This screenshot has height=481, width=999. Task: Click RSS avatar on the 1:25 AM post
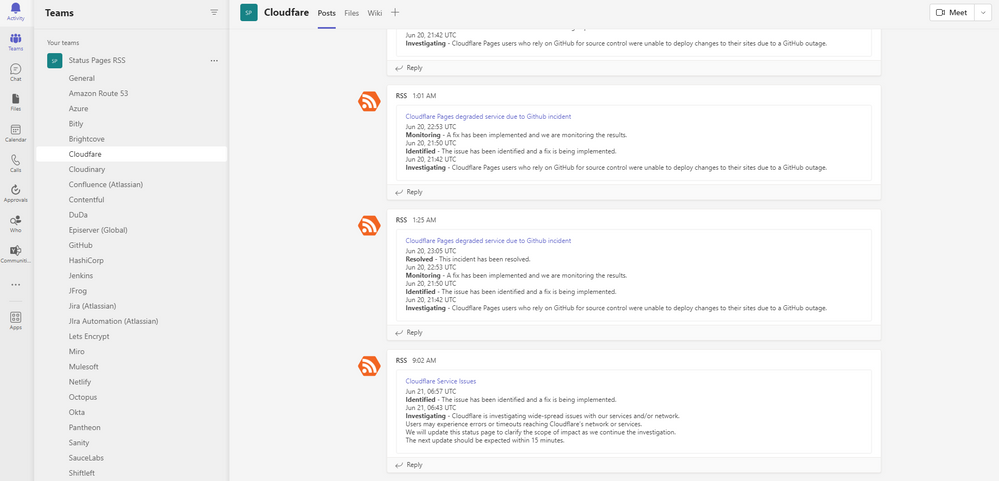pyautogui.click(x=370, y=226)
